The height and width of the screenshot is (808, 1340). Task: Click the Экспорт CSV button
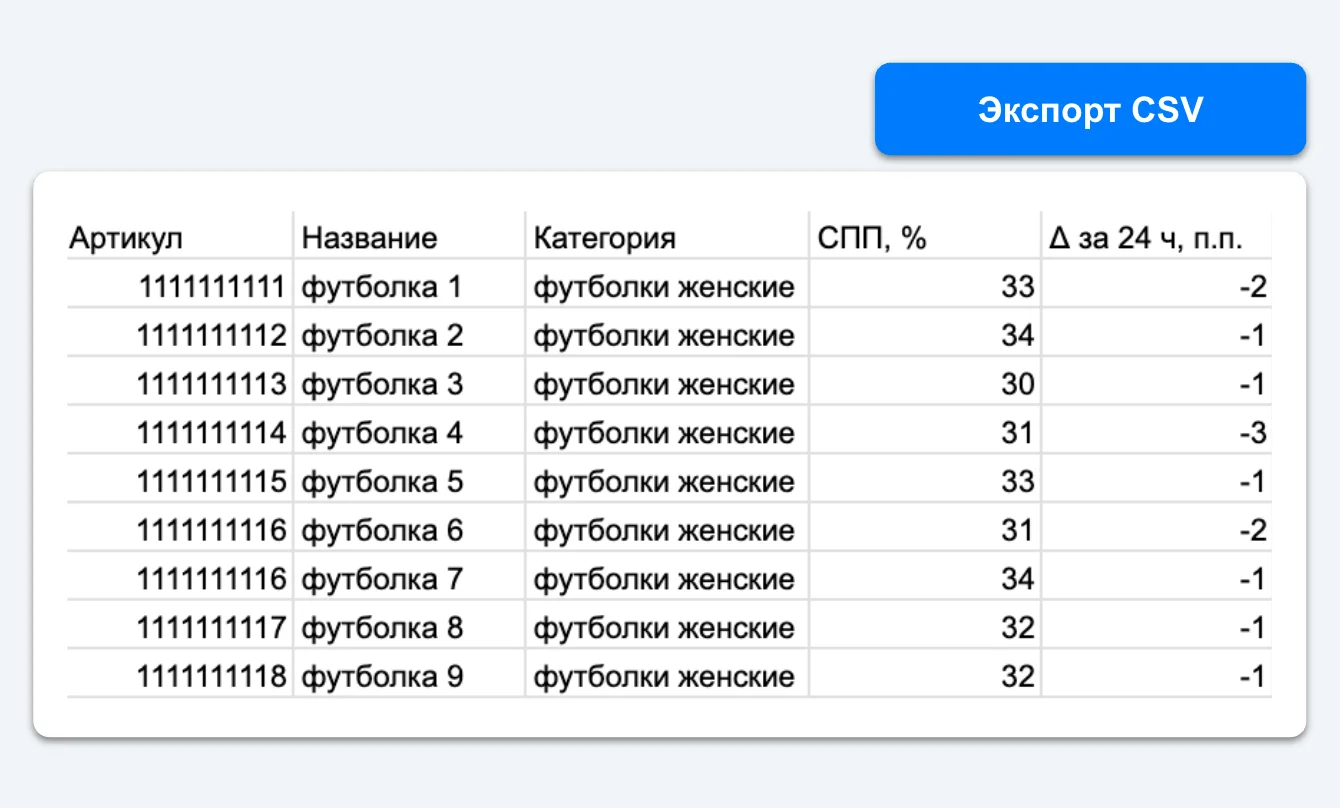pyautogui.click(x=1090, y=109)
